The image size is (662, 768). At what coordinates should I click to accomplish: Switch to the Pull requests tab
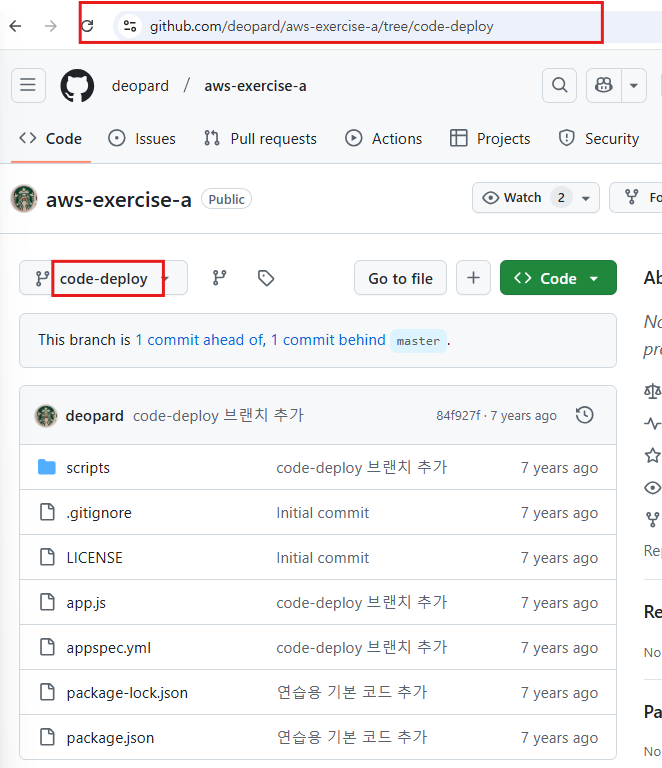tap(260, 139)
